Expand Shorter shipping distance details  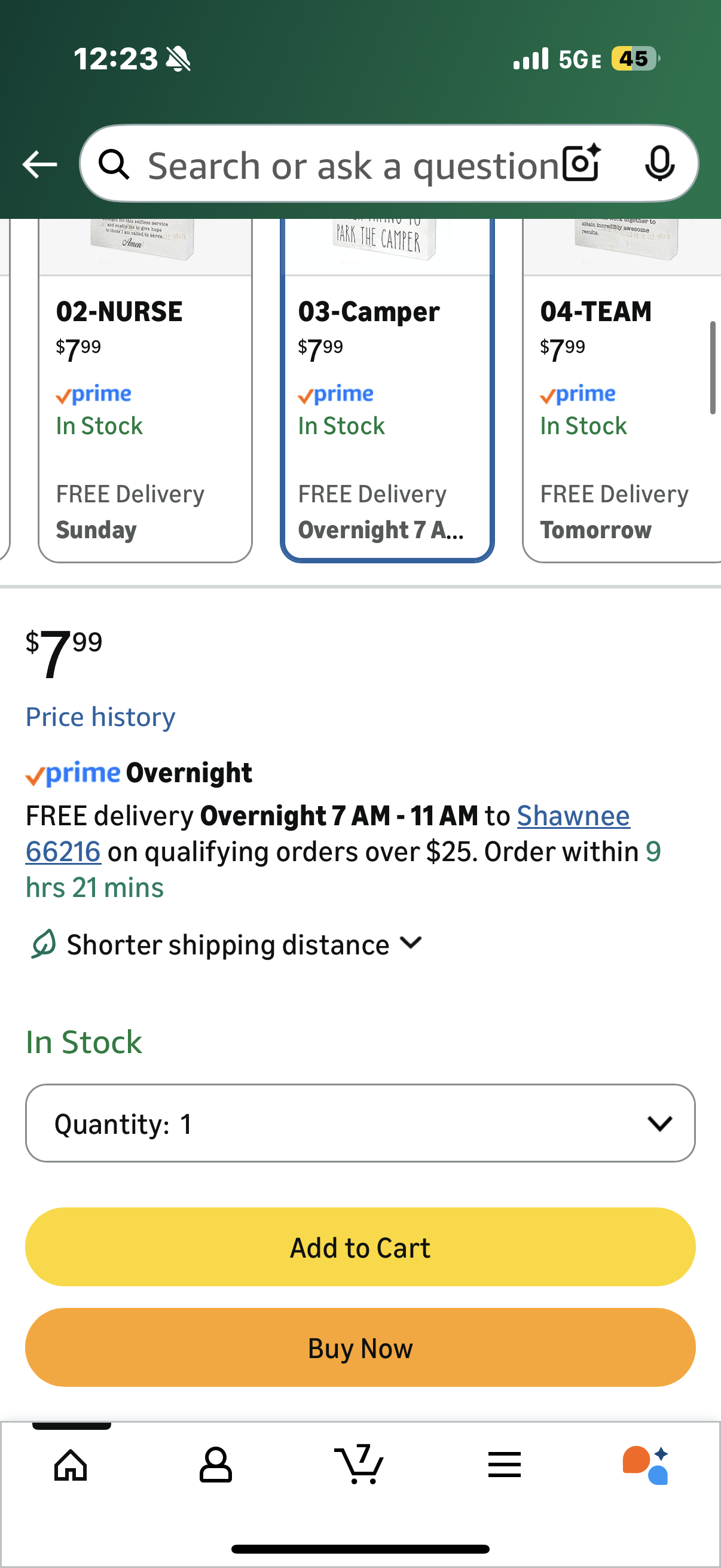point(243,945)
